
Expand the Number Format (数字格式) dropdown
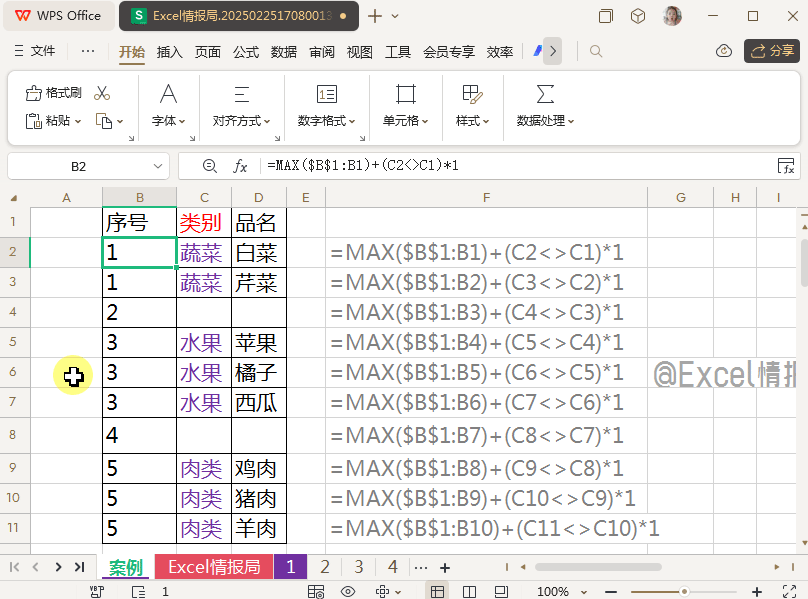[x=327, y=121]
